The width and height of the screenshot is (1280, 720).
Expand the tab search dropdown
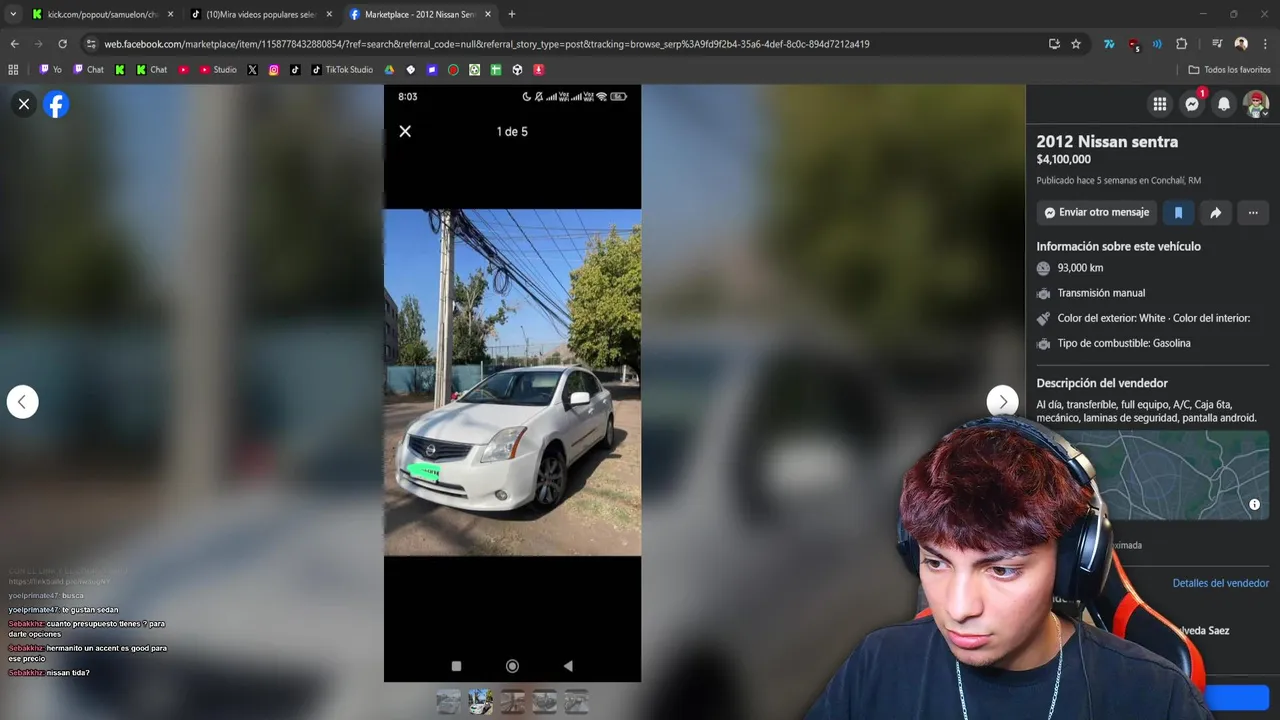[13, 14]
